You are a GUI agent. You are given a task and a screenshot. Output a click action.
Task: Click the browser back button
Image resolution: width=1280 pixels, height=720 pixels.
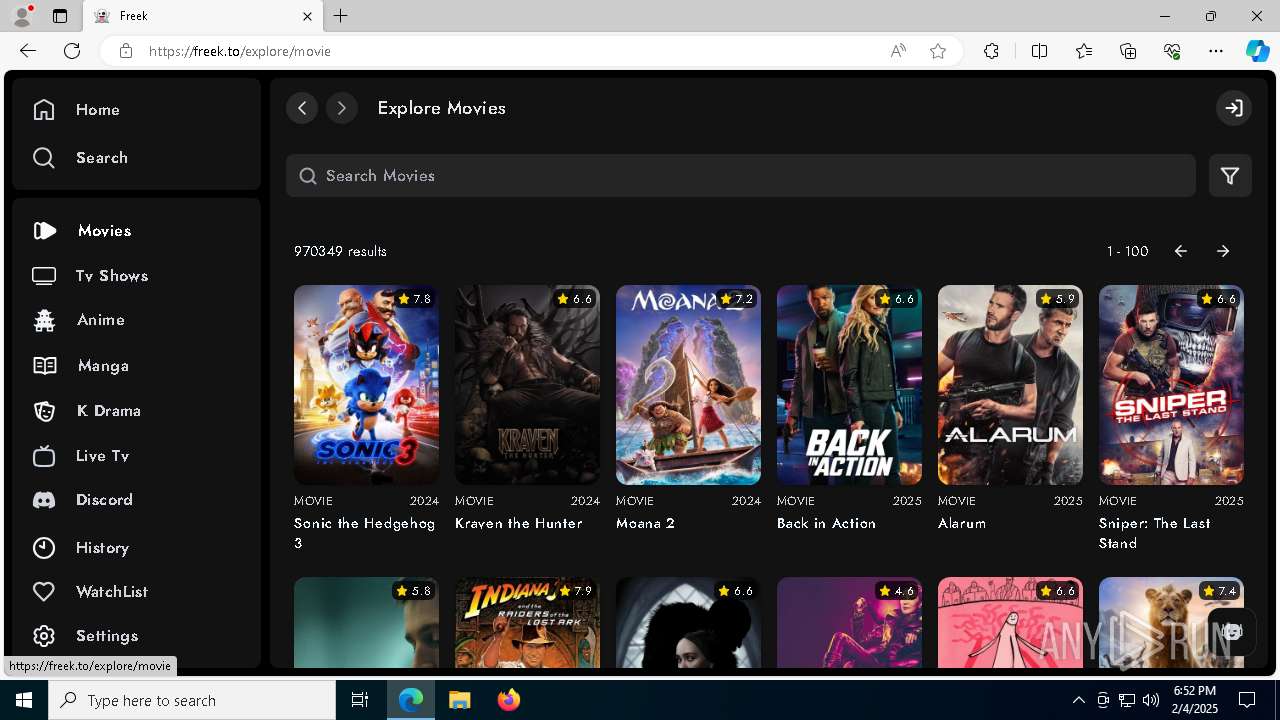(x=28, y=51)
